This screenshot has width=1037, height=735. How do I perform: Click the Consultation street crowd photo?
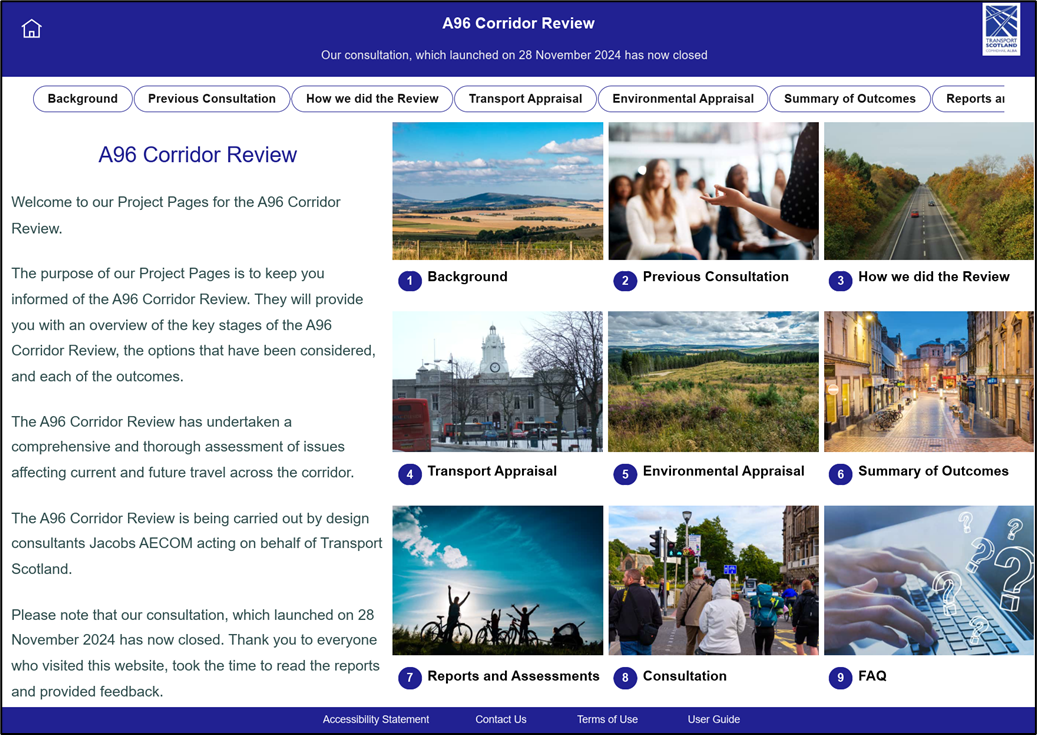713,580
